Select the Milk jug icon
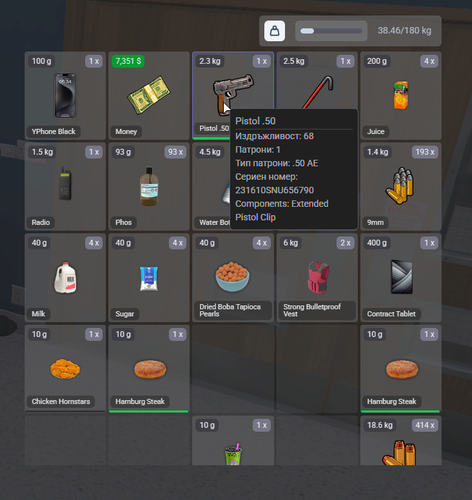The image size is (472, 500). pyautogui.click(x=65, y=277)
